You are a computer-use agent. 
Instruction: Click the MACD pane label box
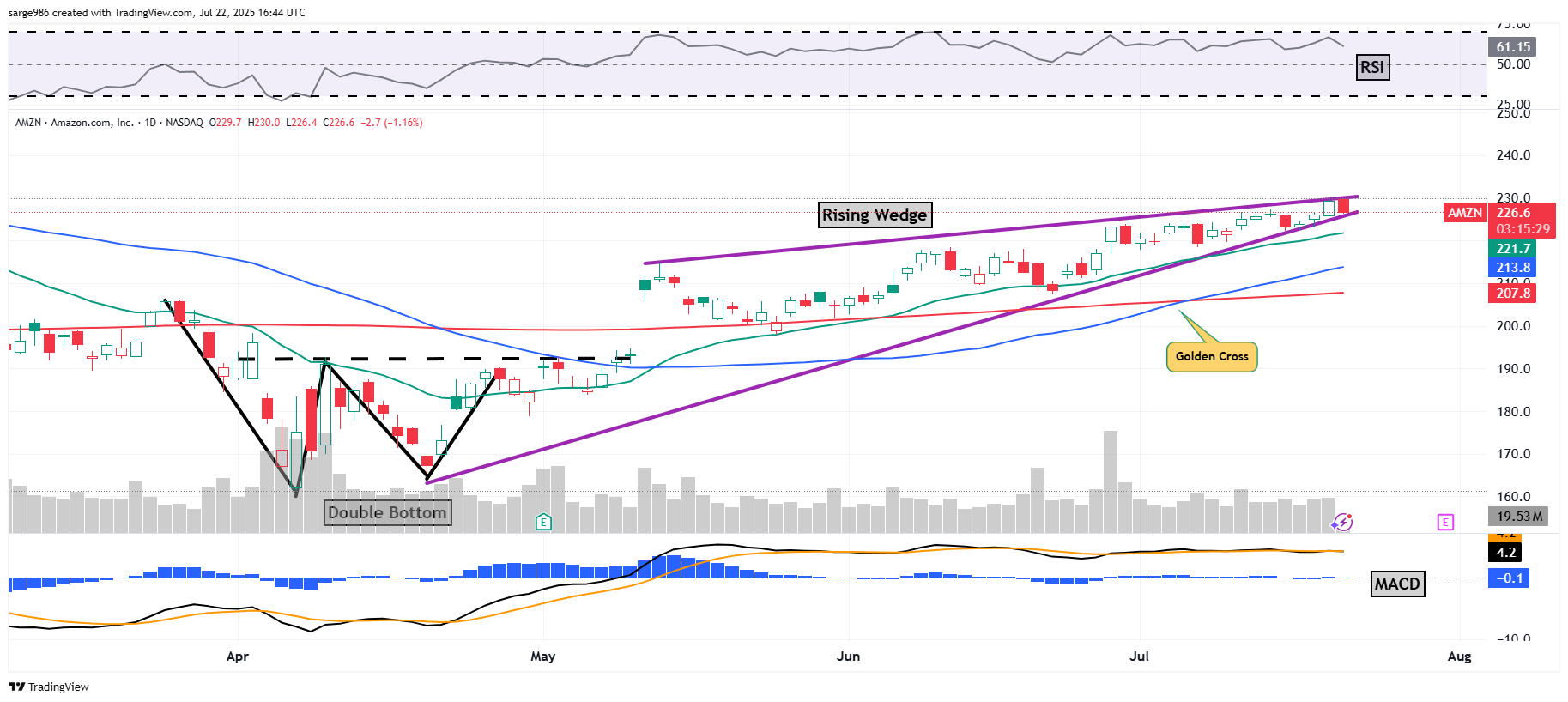1397,584
